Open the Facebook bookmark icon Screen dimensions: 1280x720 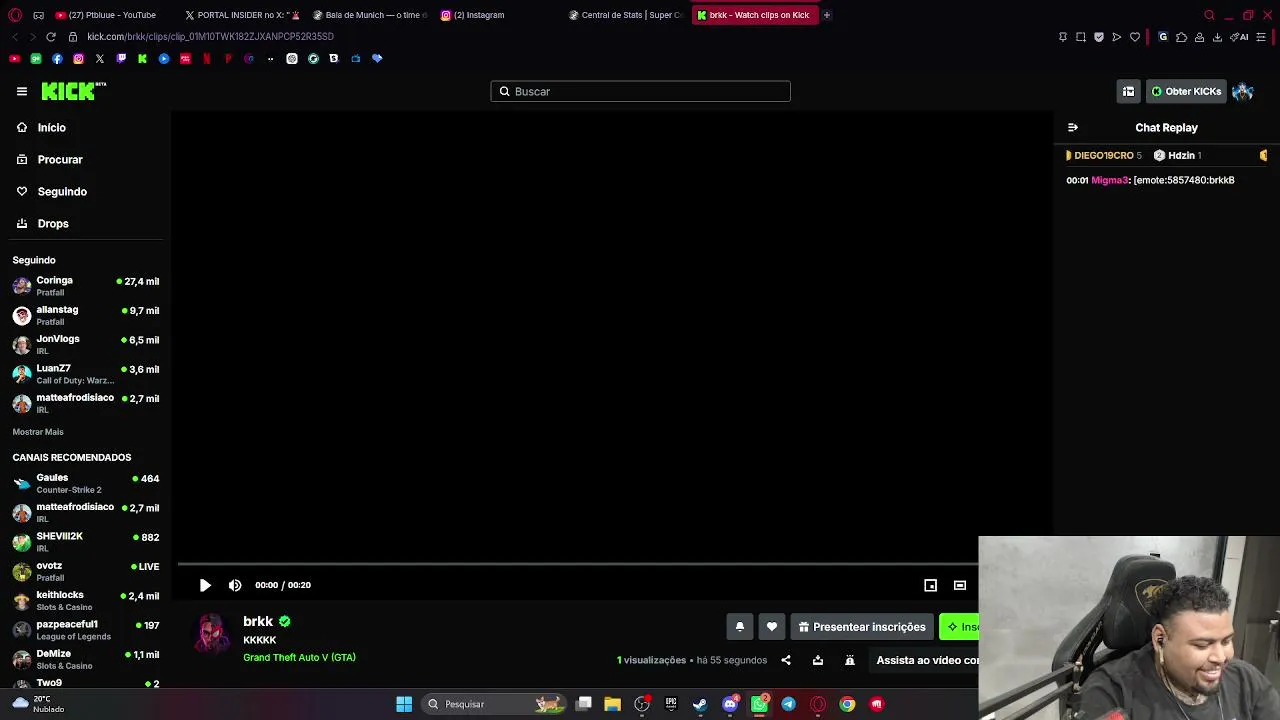[x=57, y=59]
